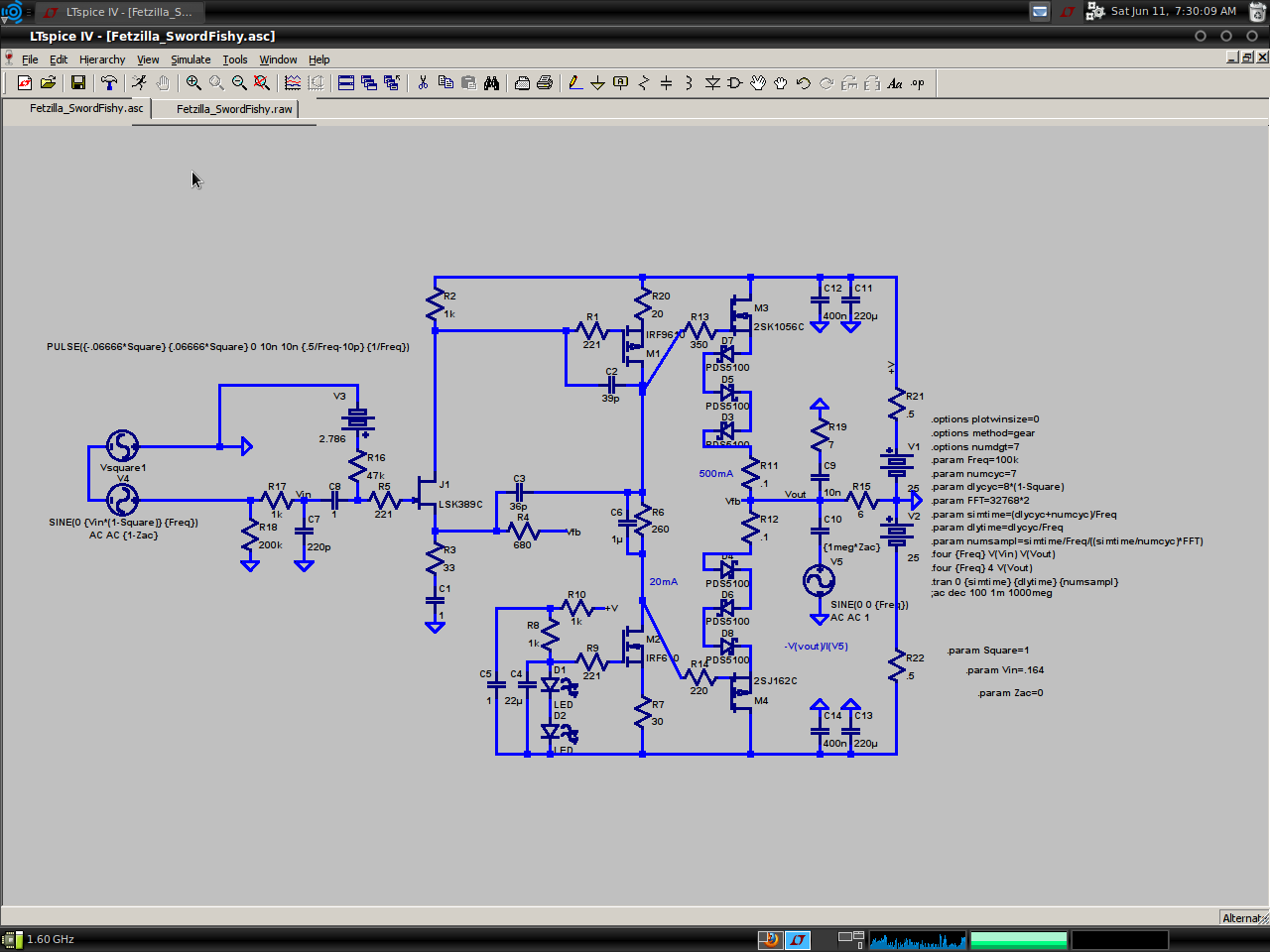Click the Zoom In magnifier
1270x952 pixels.
193,83
